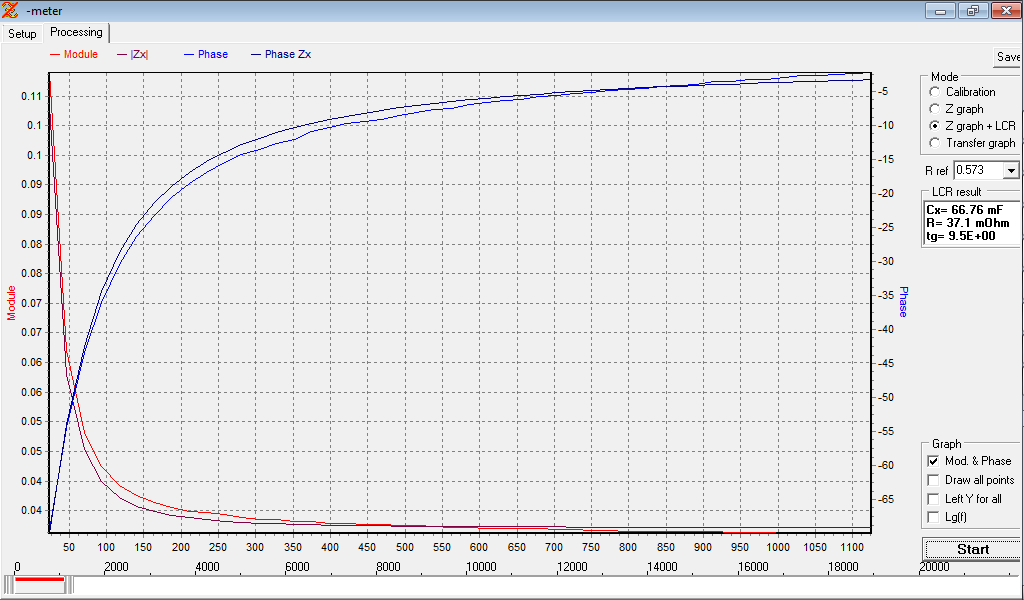Click the Phase Zx legend entry
This screenshot has height=600, width=1024.
pos(281,54)
